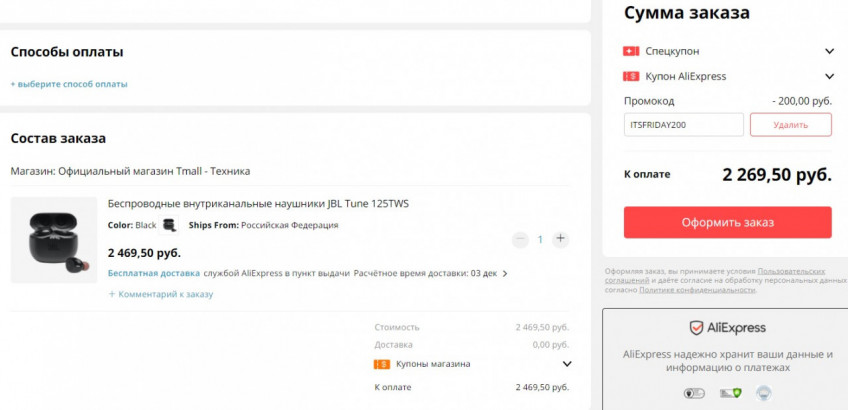Click the total 2 269,50 руб.
Image resolution: width=848 pixels, height=410 pixels.
click(777, 175)
